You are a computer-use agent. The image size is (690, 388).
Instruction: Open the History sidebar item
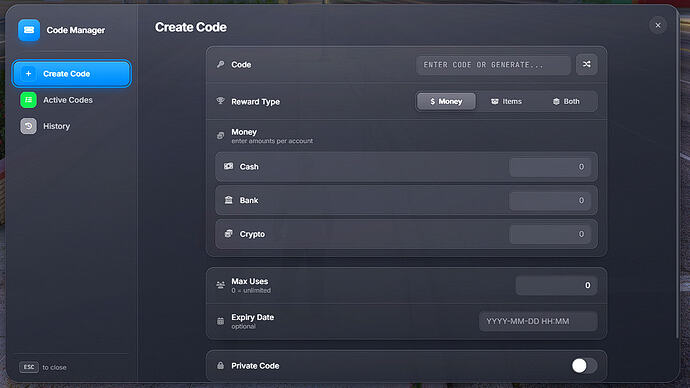(x=71, y=126)
